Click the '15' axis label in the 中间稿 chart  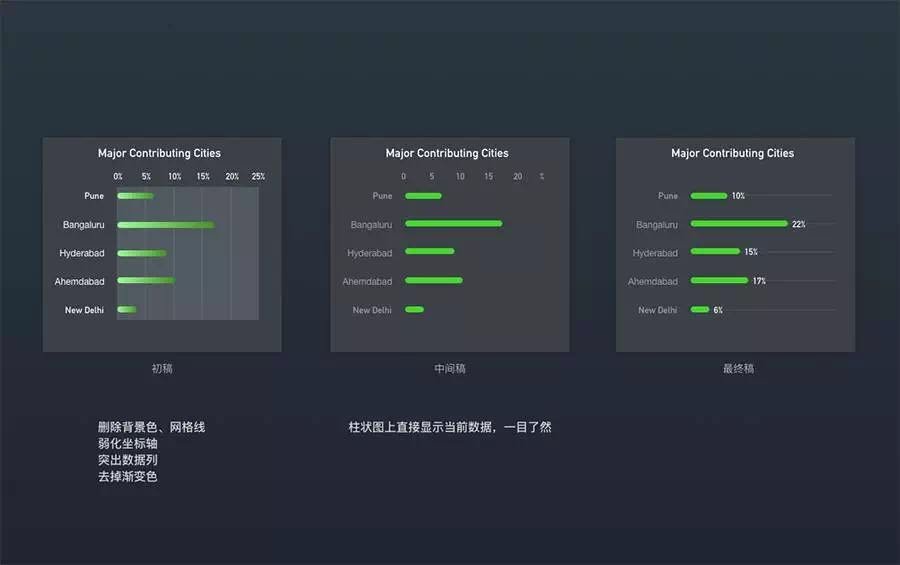click(x=488, y=176)
